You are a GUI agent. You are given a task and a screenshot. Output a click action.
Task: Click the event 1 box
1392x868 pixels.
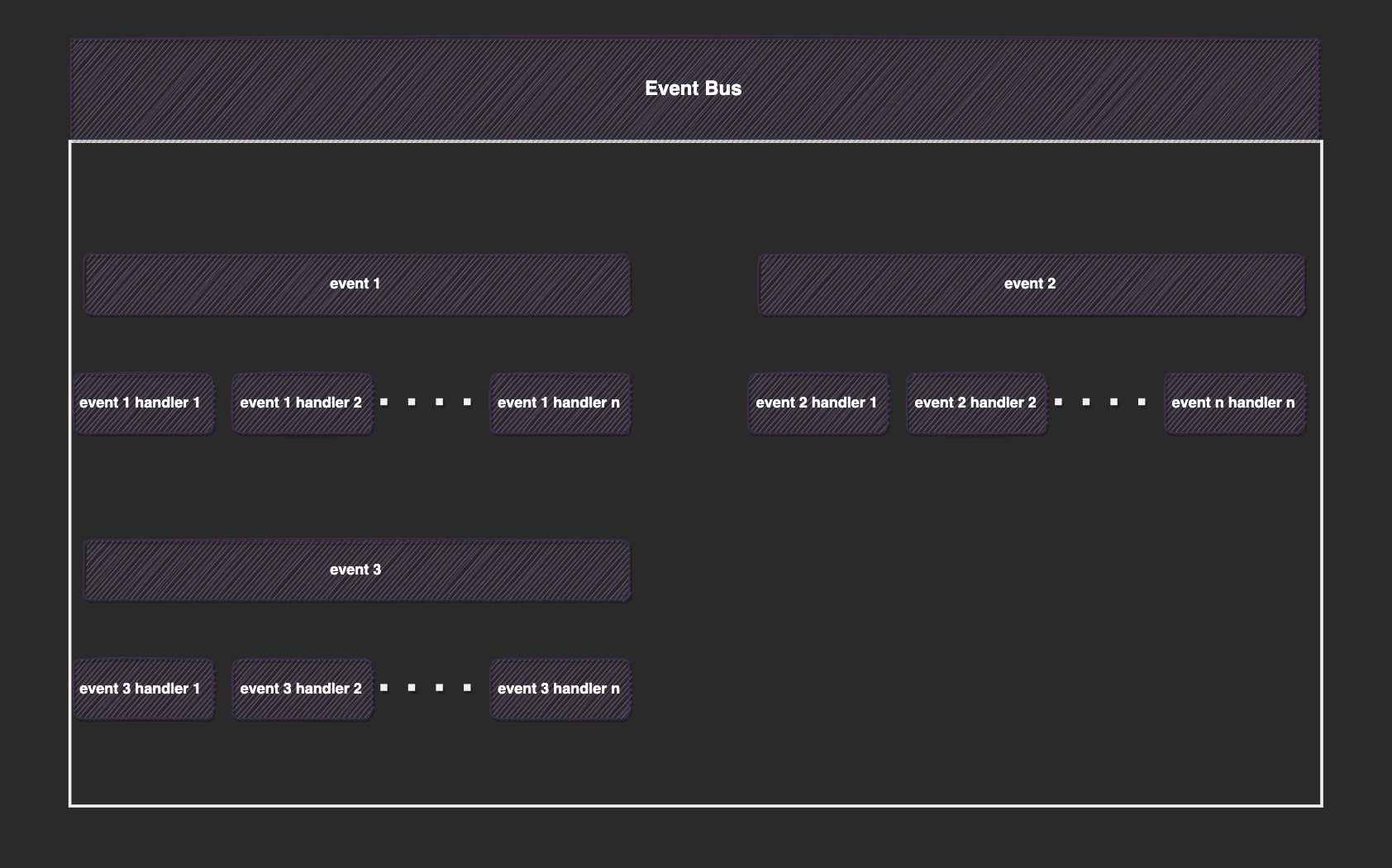click(x=356, y=284)
